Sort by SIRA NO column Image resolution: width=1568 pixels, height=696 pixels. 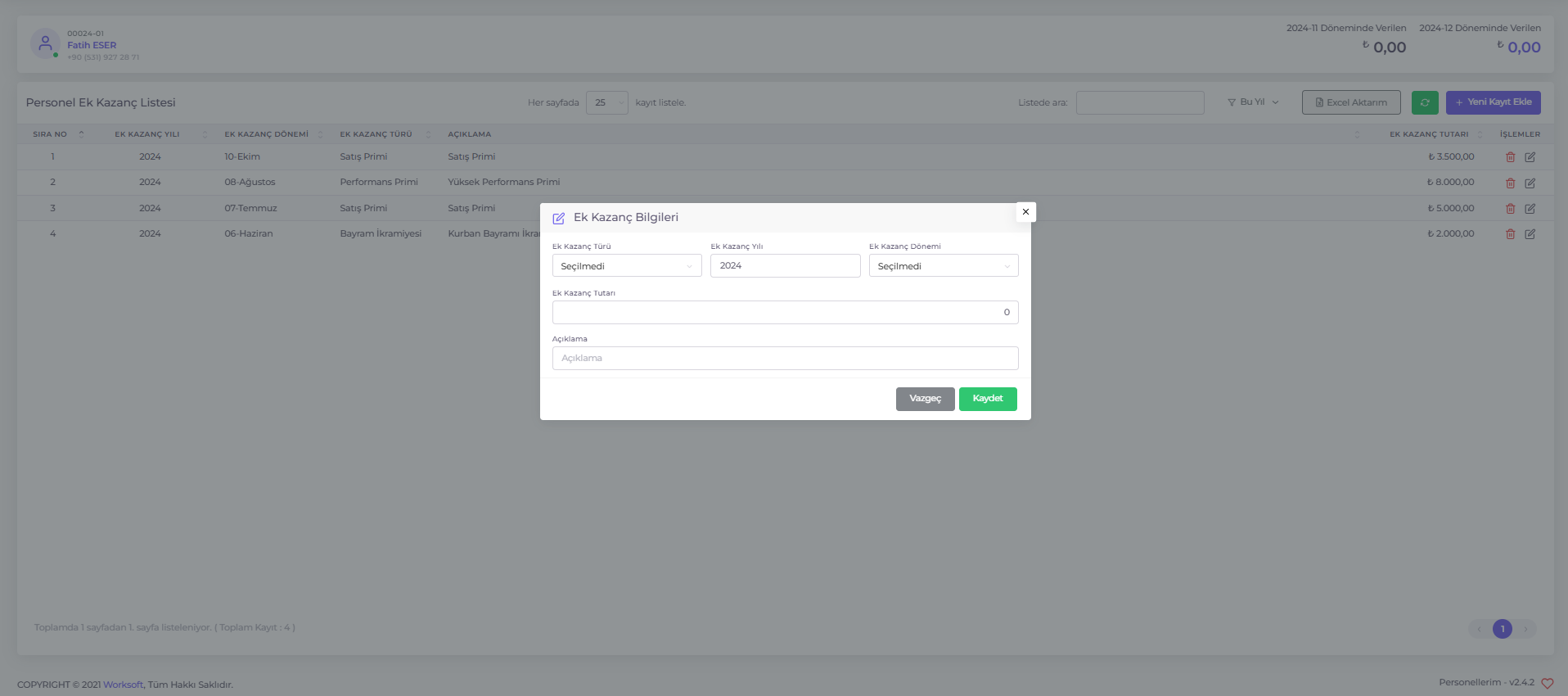point(57,134)
